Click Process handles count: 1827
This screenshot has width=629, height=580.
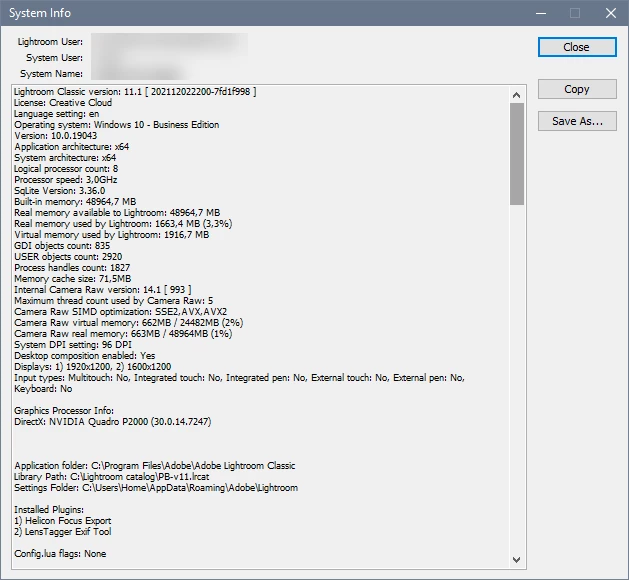pos(72,268)
